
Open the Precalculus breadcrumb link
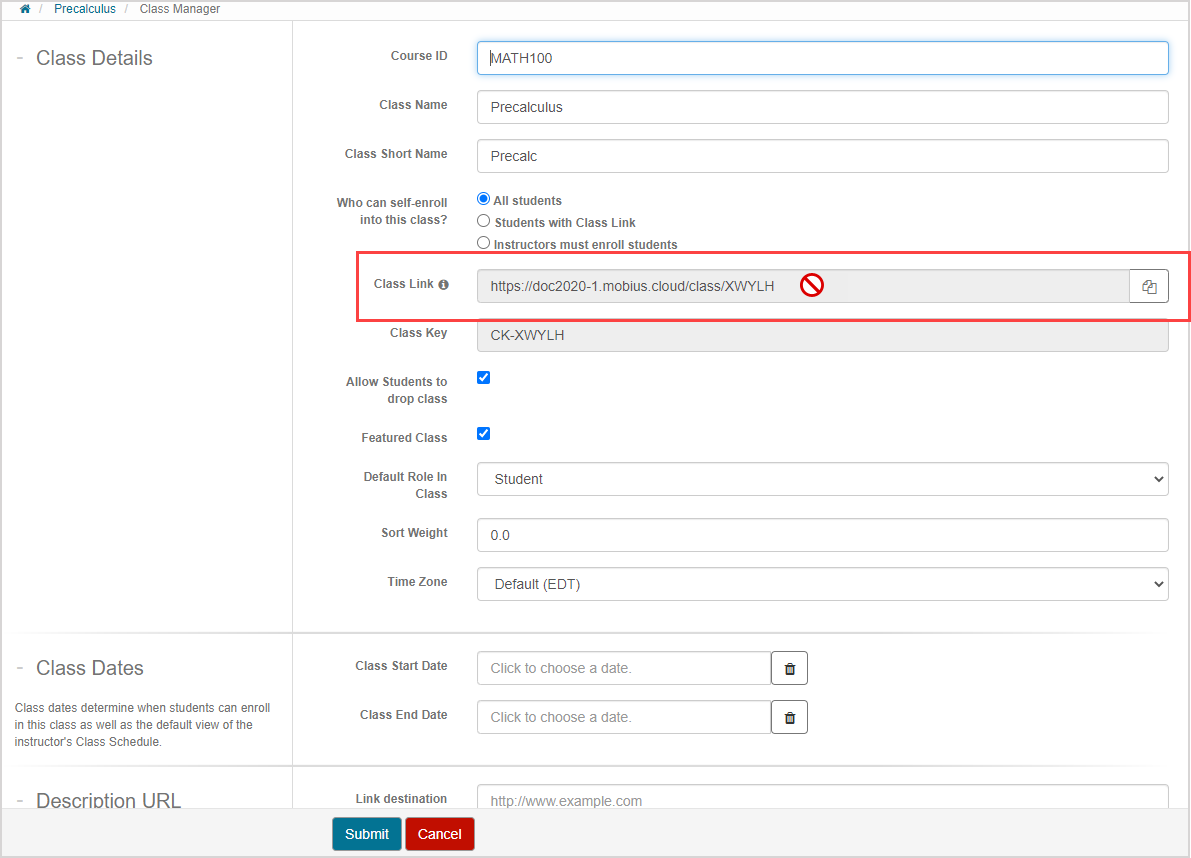click(85, 9)
